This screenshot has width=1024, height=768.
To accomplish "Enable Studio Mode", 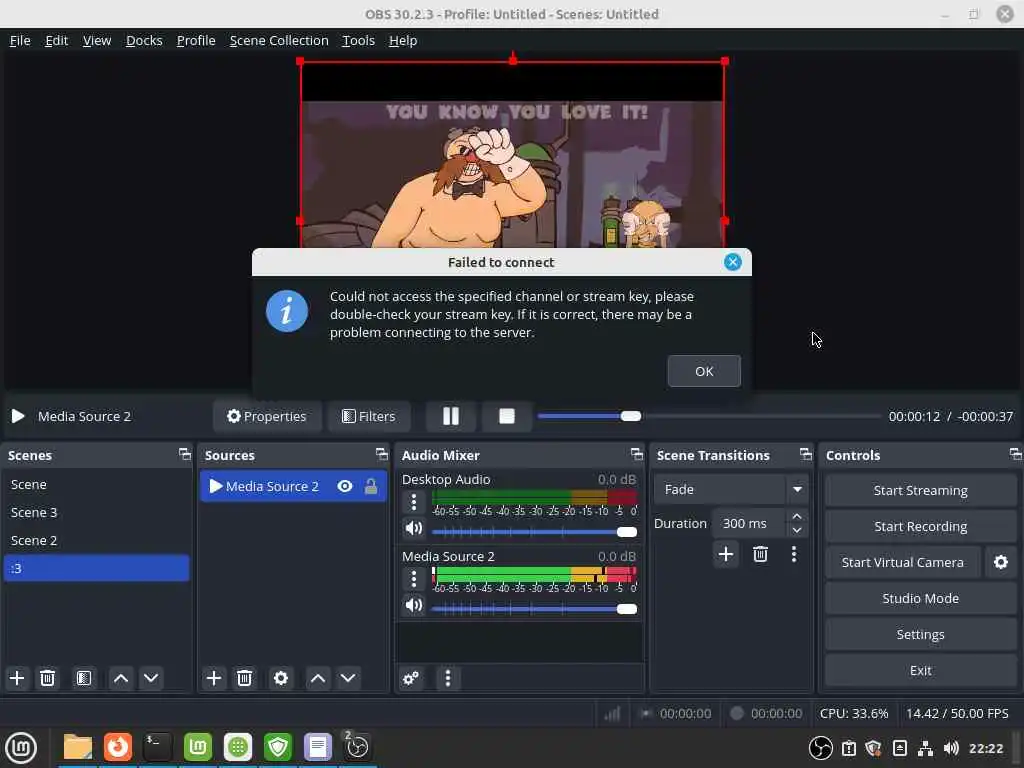I will pos(920,598).
